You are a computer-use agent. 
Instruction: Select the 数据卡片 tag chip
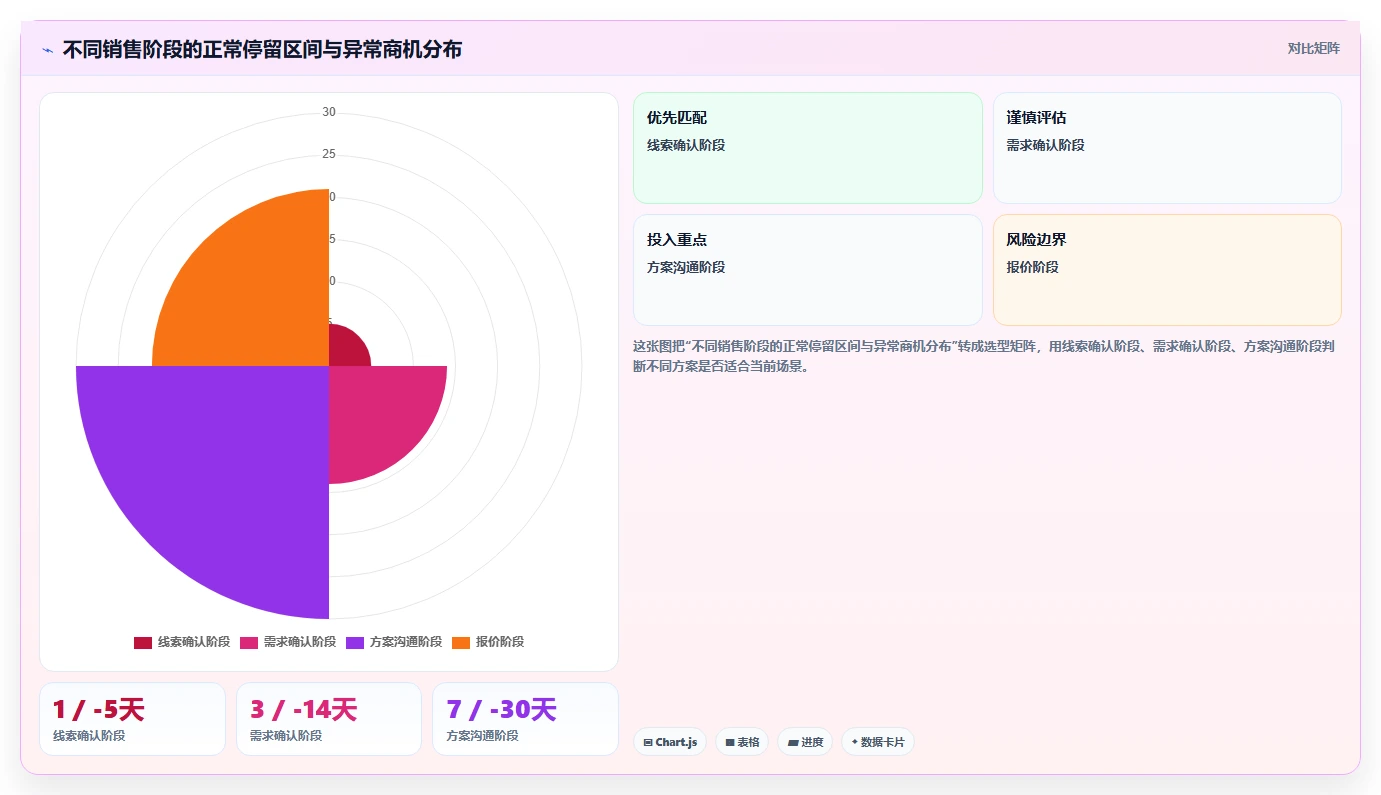coord(878,742)
